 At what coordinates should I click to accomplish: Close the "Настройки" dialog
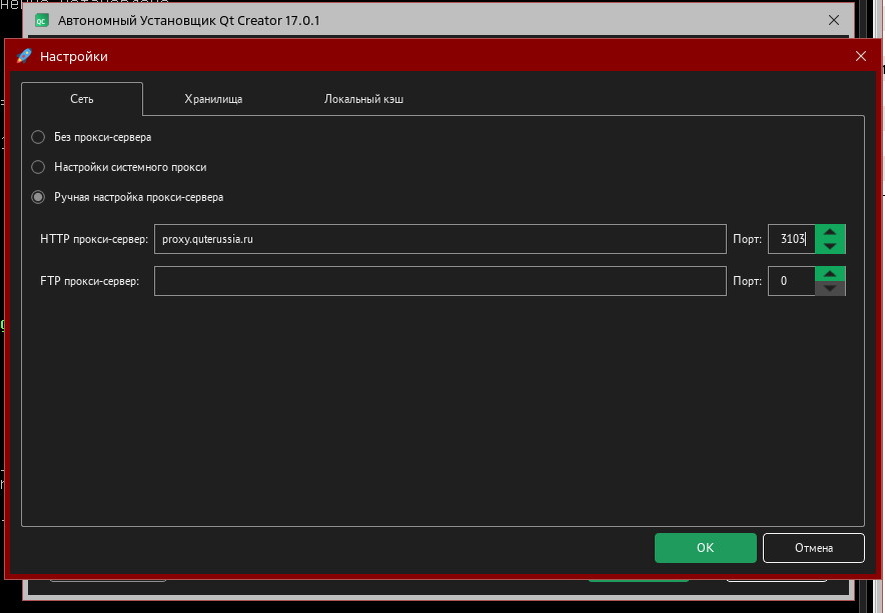pyautogui.click(x=861, y=56)
